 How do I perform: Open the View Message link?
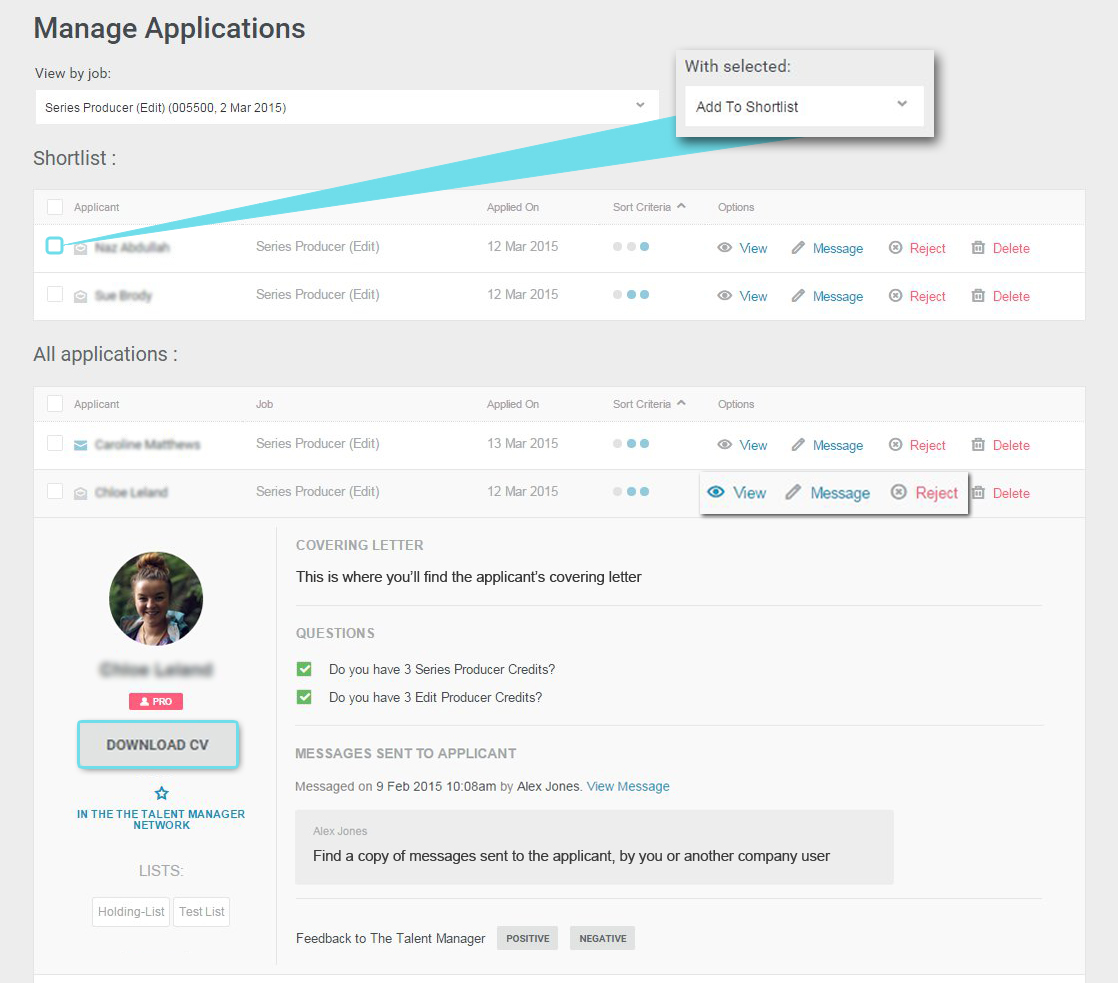click(x=628, y=787)
